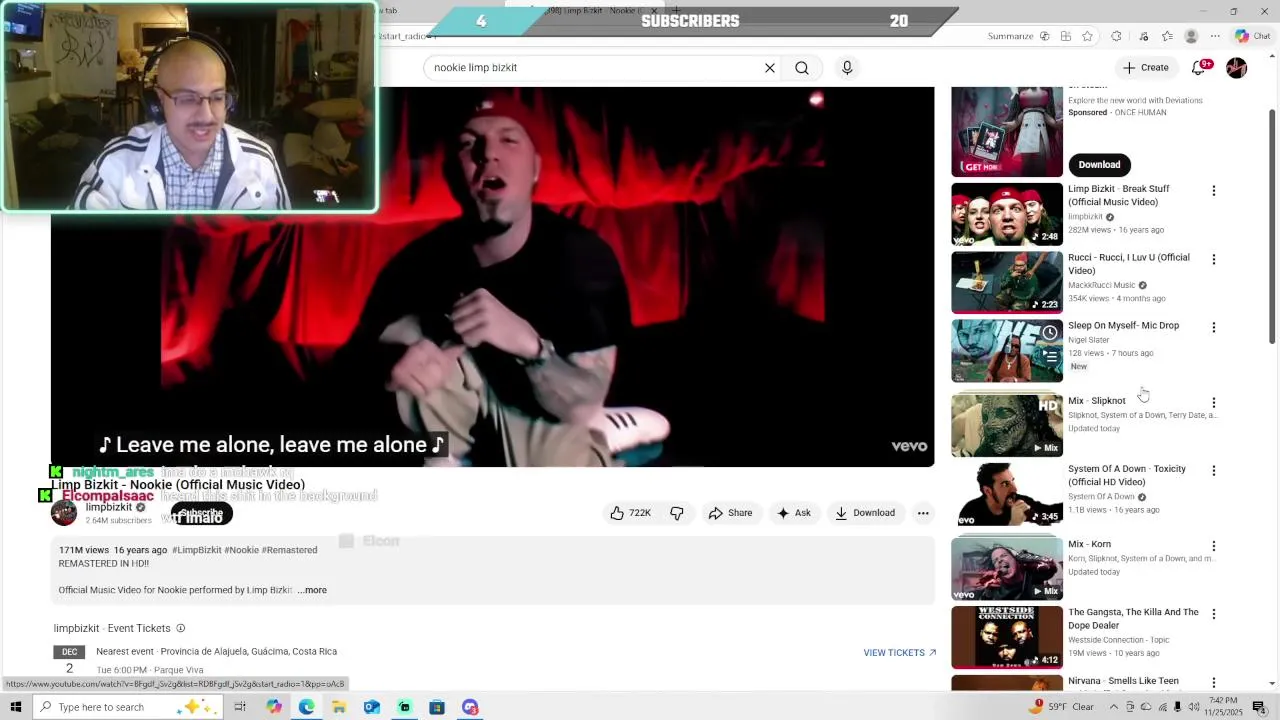The height and width of the screenshot is (720, 1280).
Task: Clear the YouTube search box text
Action: coord(770,68)
